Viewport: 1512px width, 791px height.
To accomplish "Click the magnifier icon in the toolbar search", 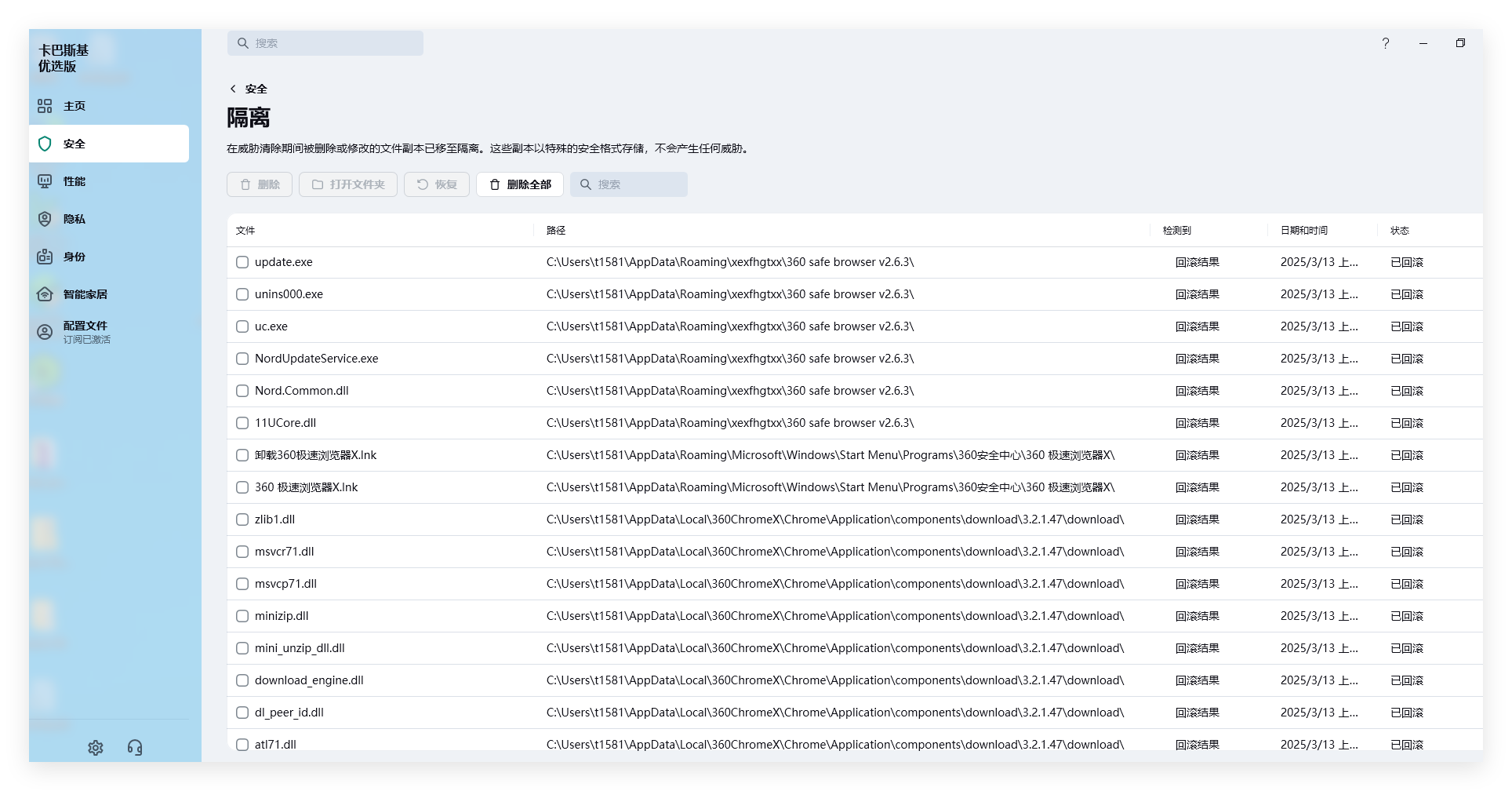I will click(586, 184).
